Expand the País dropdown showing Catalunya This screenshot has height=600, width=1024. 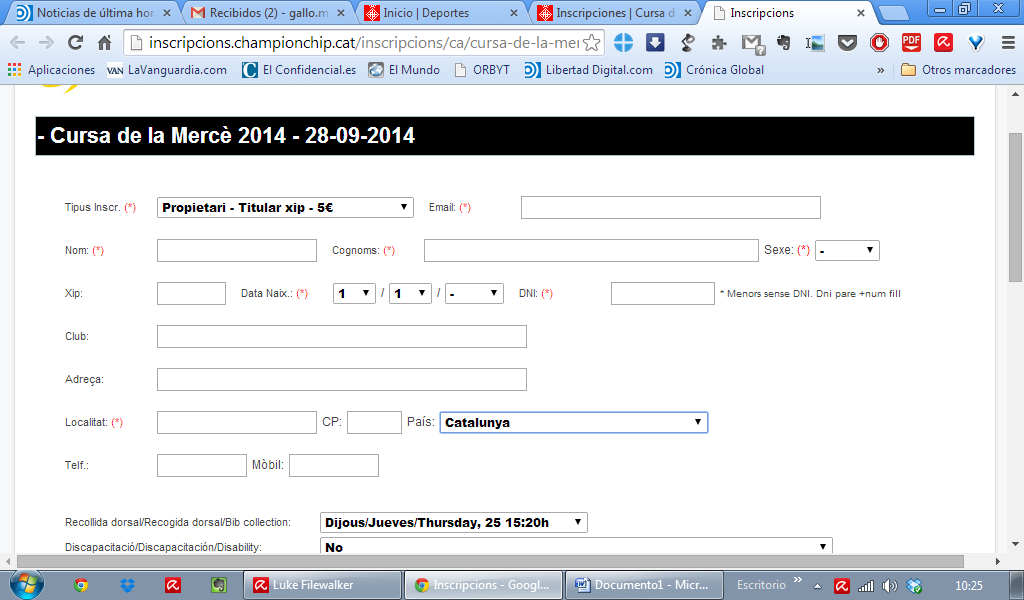click(573, 423)
